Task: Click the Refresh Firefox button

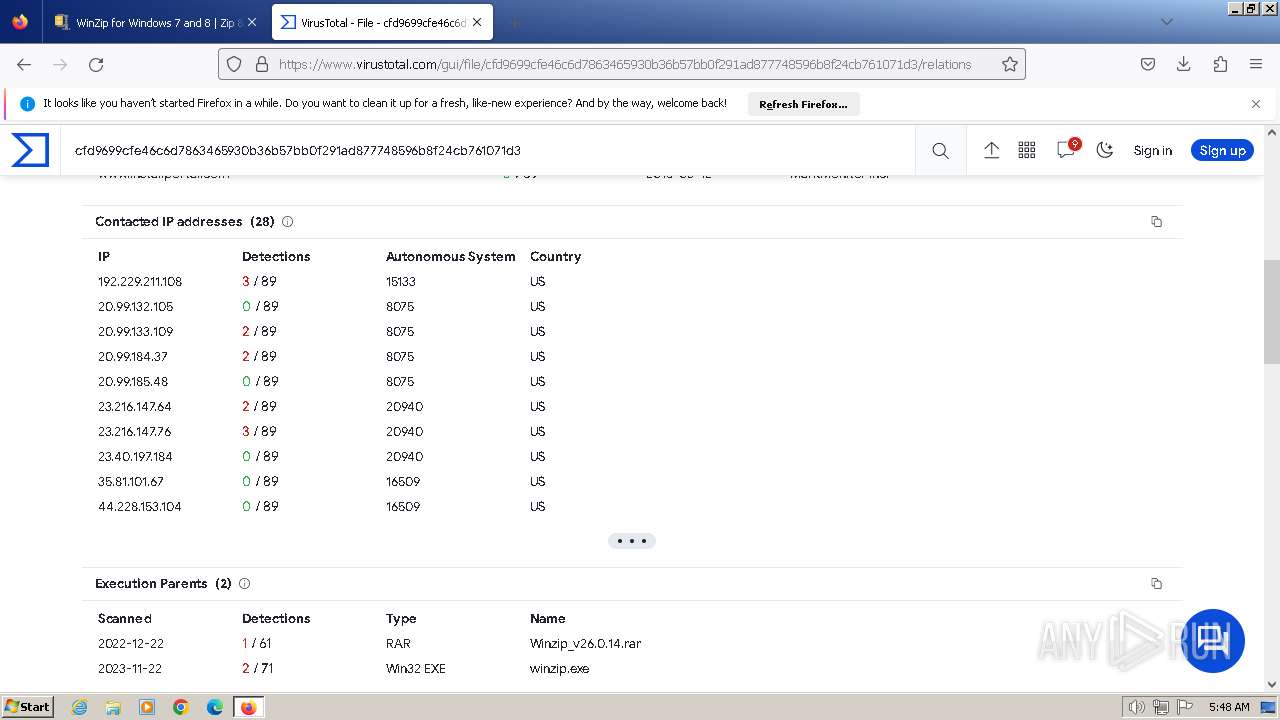Action: click(x=803, y=104)
